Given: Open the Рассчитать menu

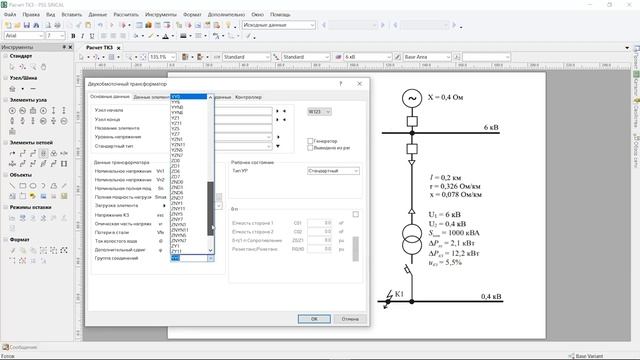Looking at the screenshot, I should [x=126, y=14].
